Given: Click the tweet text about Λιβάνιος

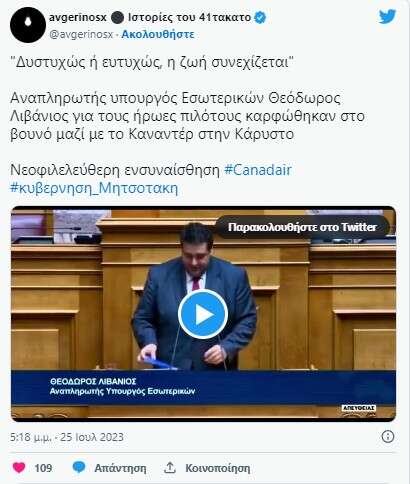Looking at the screenshot, I should click(187, 116).
